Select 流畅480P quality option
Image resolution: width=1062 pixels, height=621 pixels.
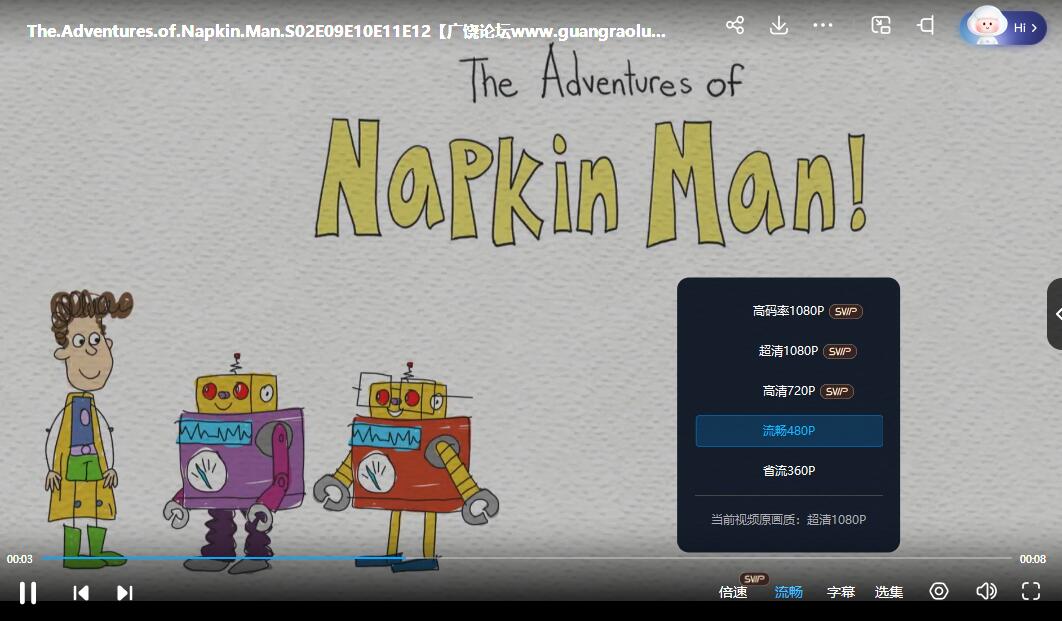click(789, 431)
